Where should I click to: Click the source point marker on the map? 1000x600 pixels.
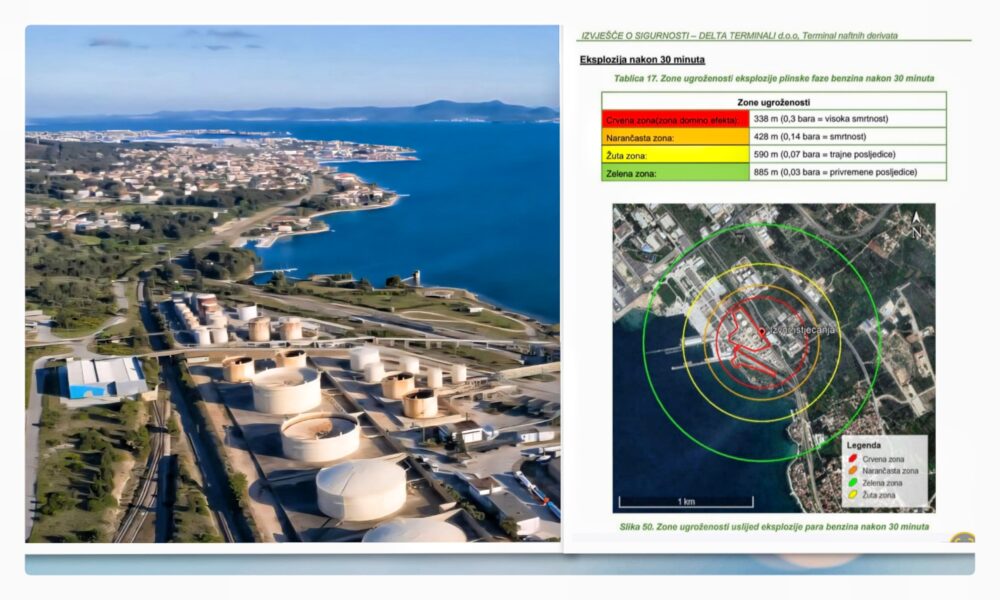point(761,330)
